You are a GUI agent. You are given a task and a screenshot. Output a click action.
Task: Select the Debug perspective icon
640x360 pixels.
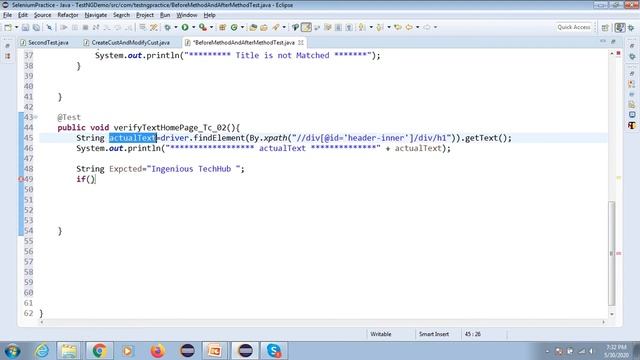pyautogui.click(x=631, y=28)
